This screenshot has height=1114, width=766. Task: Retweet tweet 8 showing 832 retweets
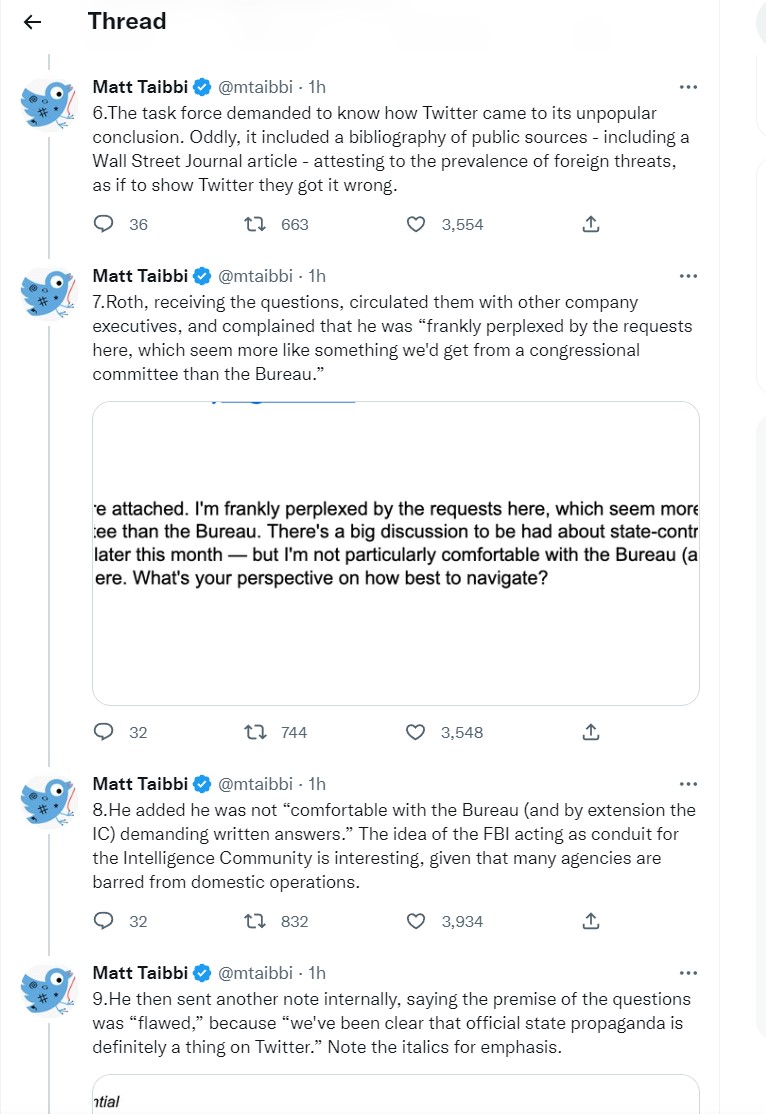[x=254, y=921]
